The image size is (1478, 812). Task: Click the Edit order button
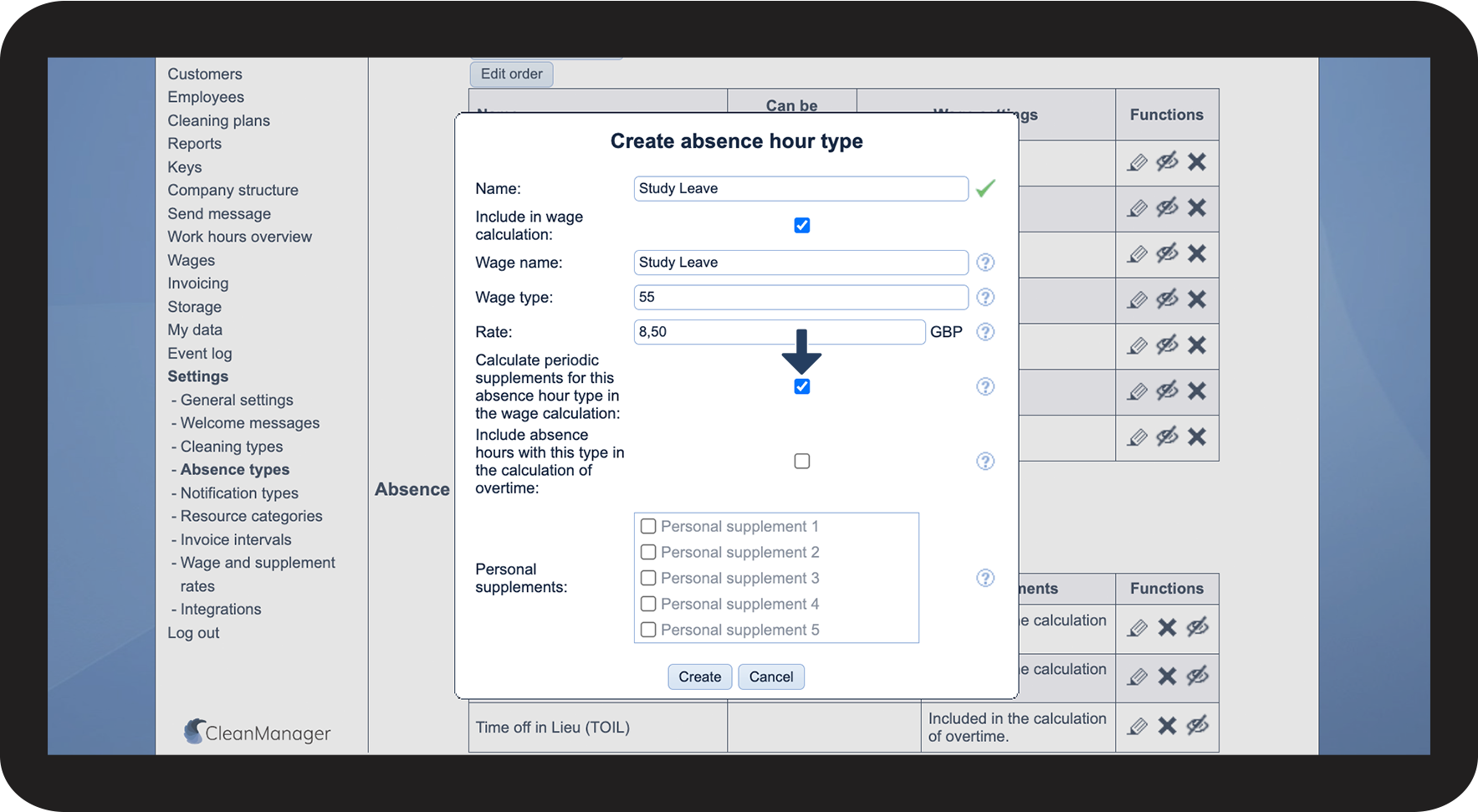pyautogui.click(x=511, y=74)
